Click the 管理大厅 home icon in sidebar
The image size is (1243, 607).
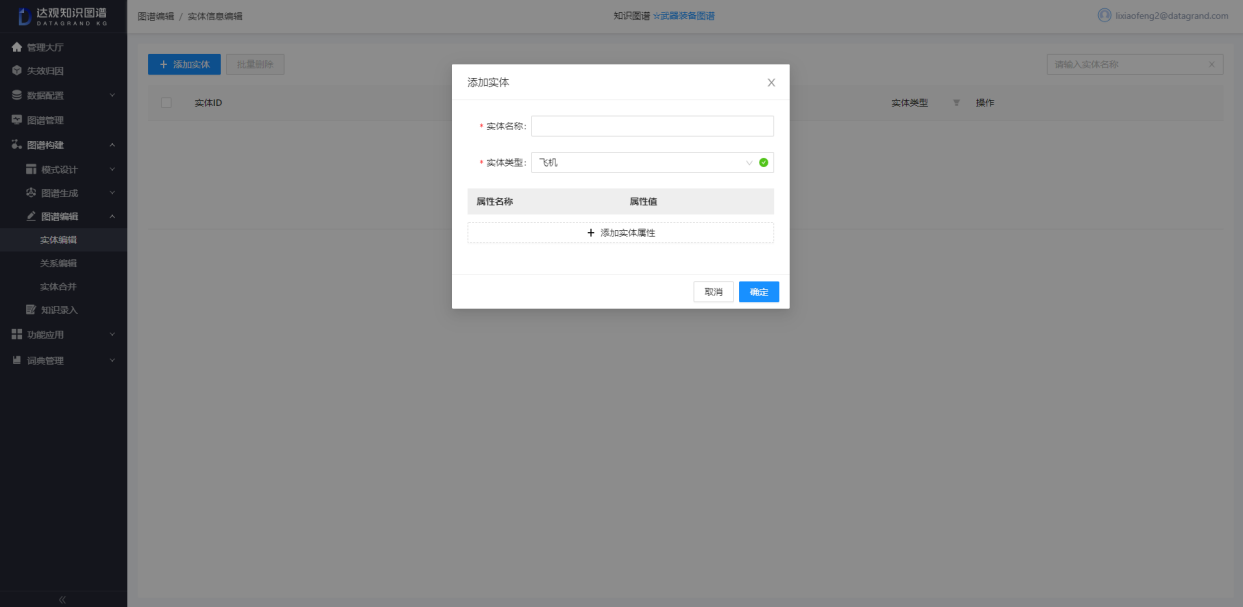pos(15,46)
